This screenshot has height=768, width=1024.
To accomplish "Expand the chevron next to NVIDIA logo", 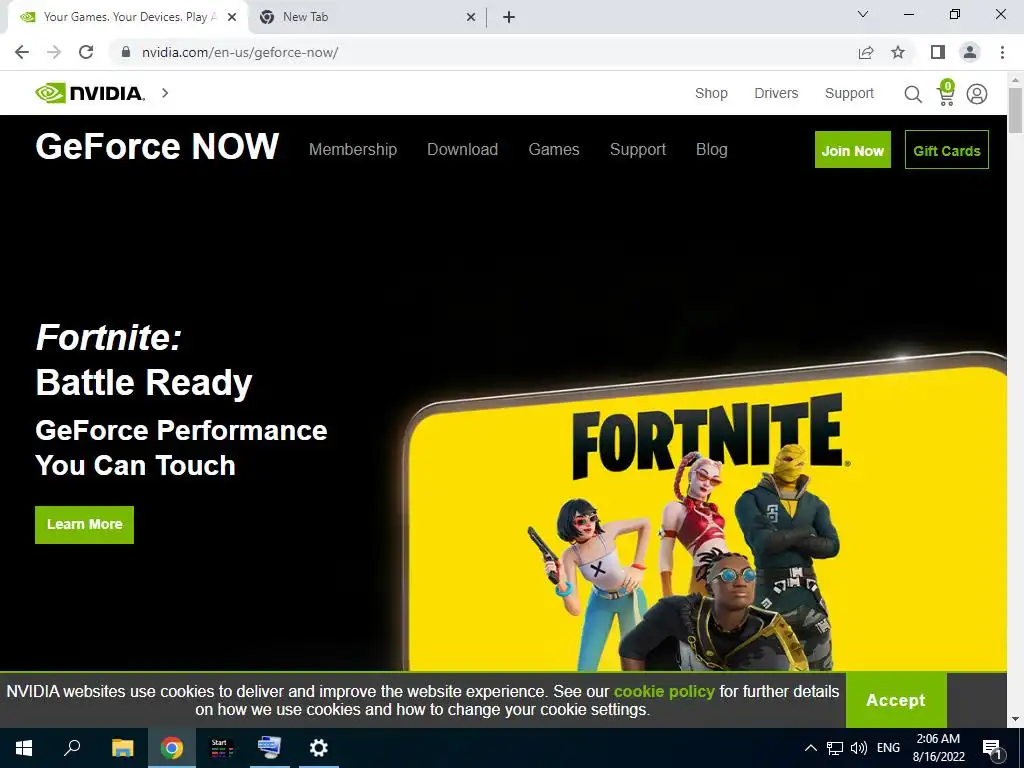I will [x=165, y=93].
